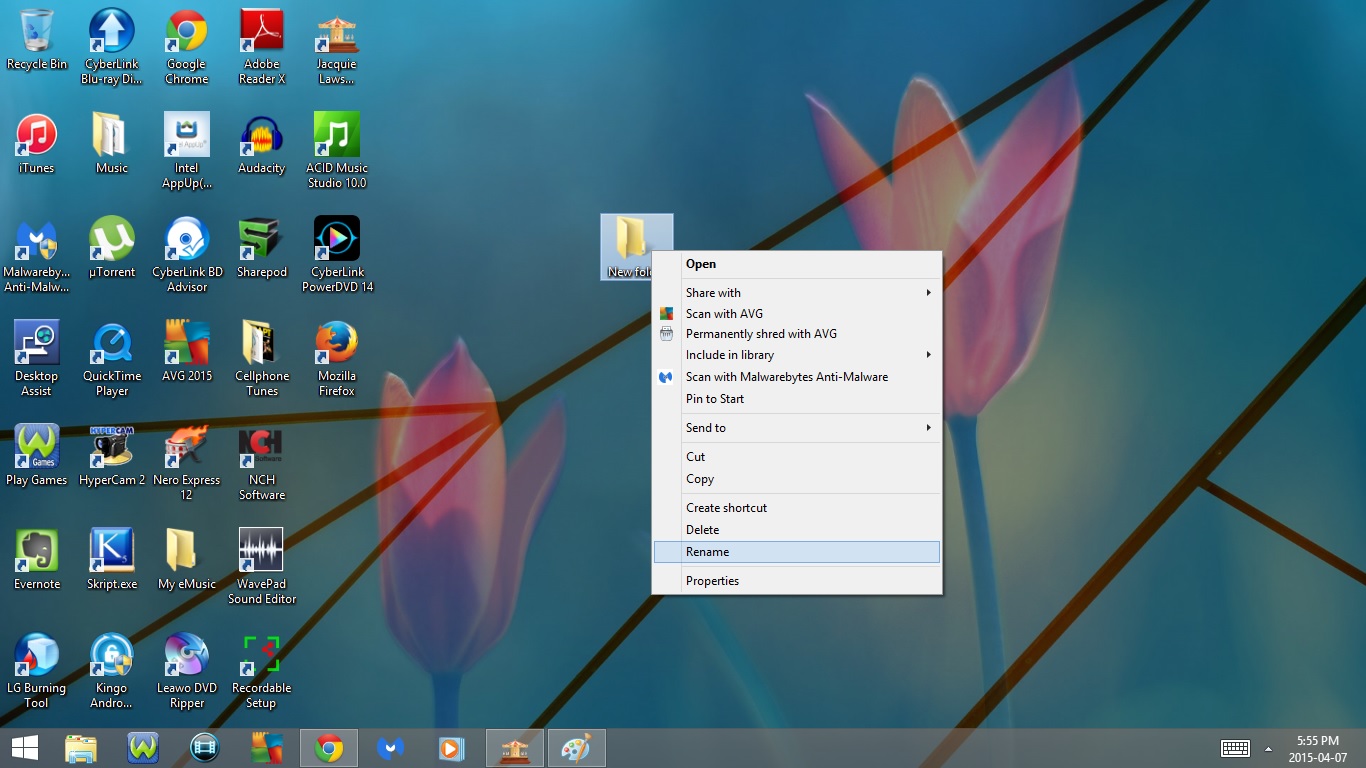1366x768 pixels.
Task: Click Rename in the context menu
Action: point(796,552)
